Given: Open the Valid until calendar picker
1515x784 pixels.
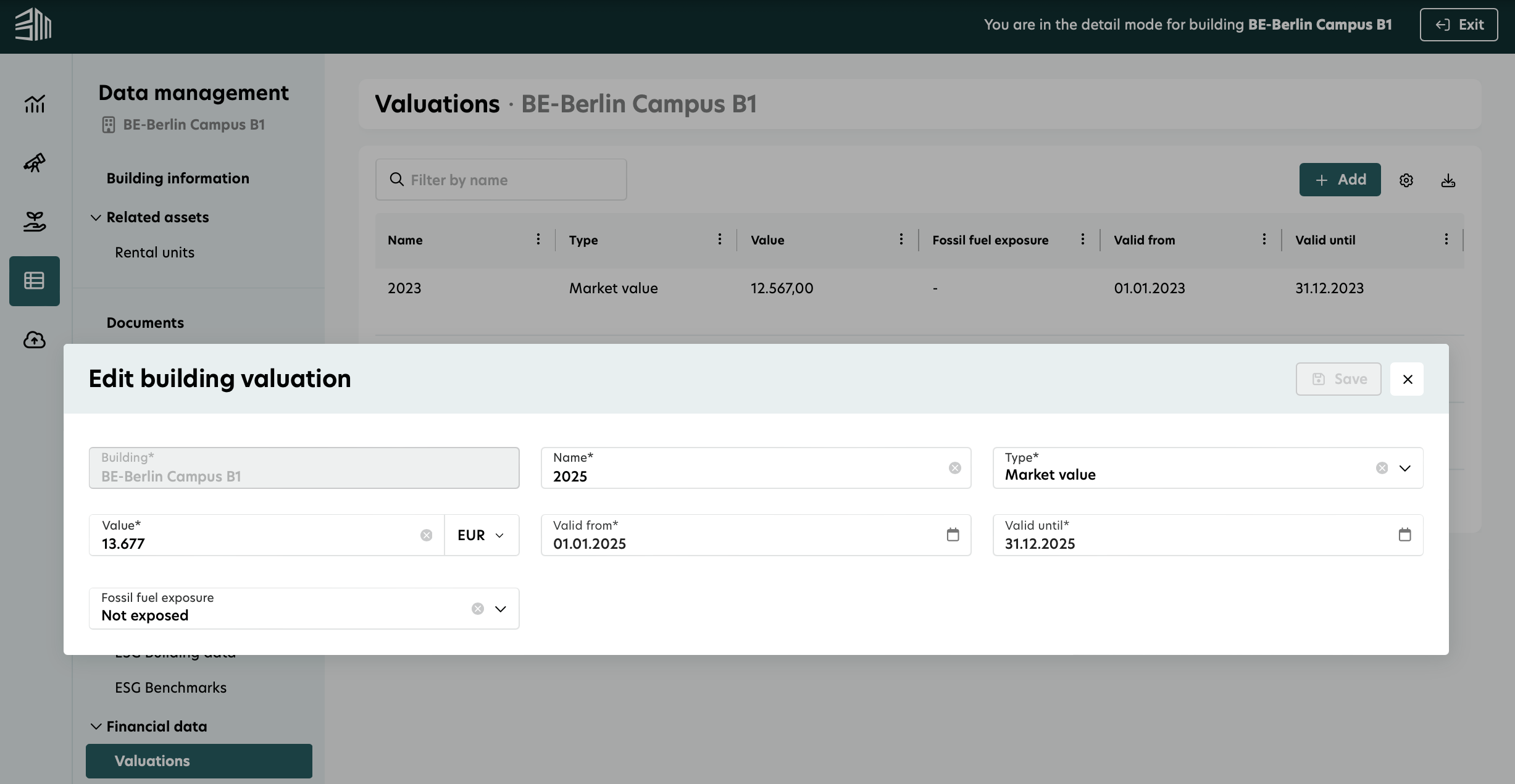Looking at the screenshot, I should 1404,535.
